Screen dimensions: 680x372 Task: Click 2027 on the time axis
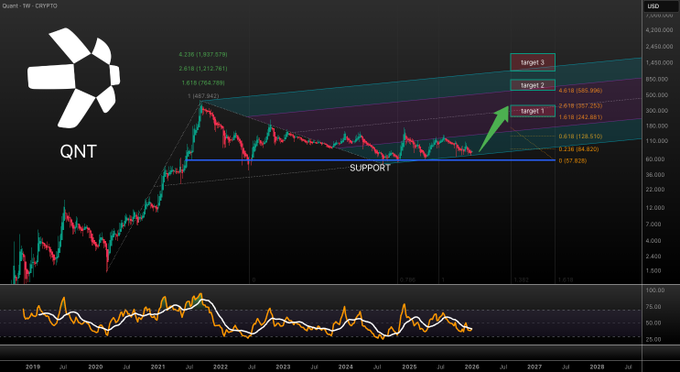tap(534, 367)
